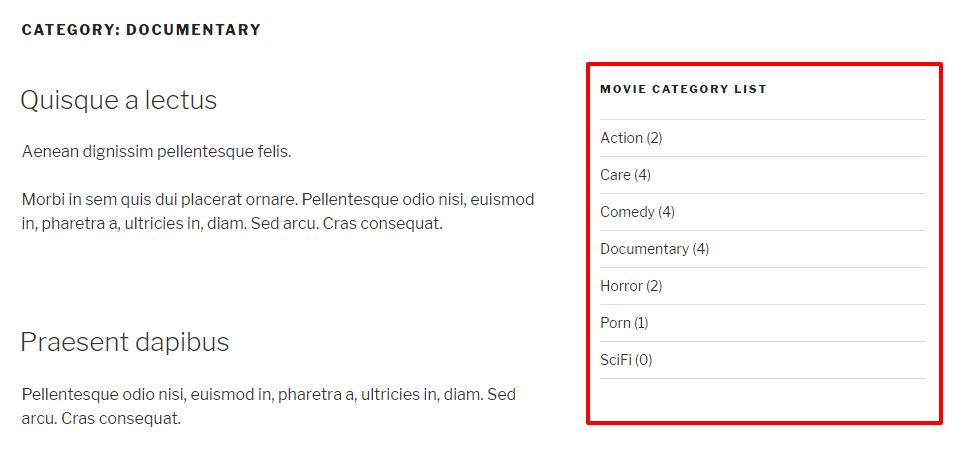
Task: Open the SciFi category link
Action: (615, 360)
